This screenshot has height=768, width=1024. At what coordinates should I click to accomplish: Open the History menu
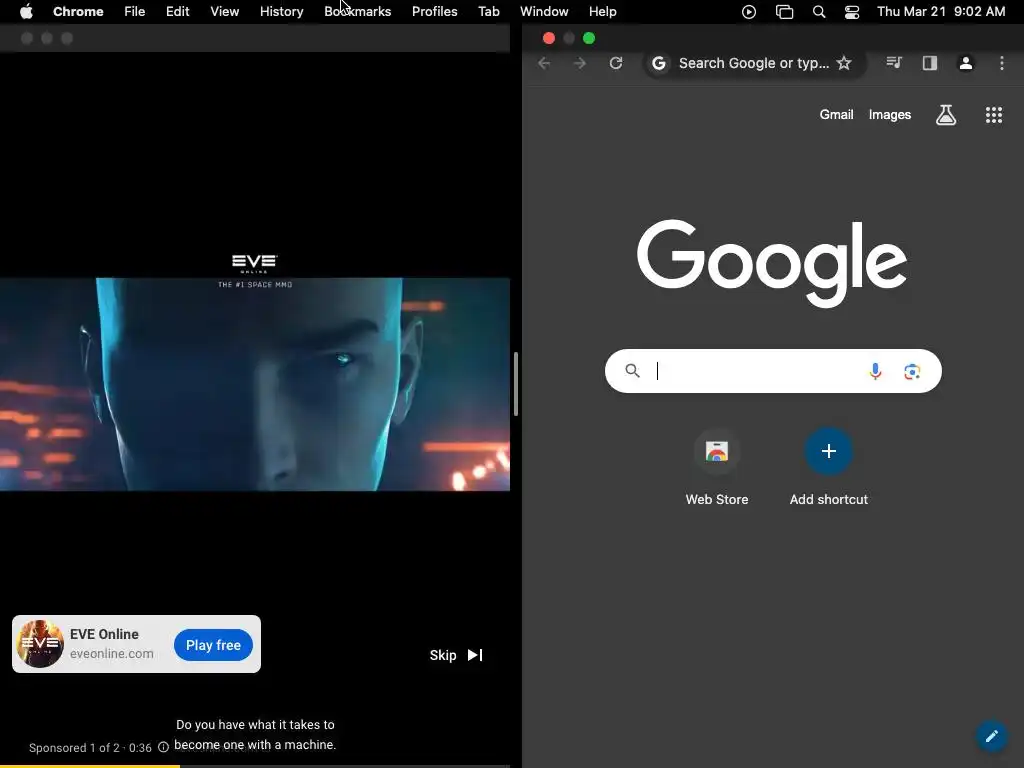point(281,12)
